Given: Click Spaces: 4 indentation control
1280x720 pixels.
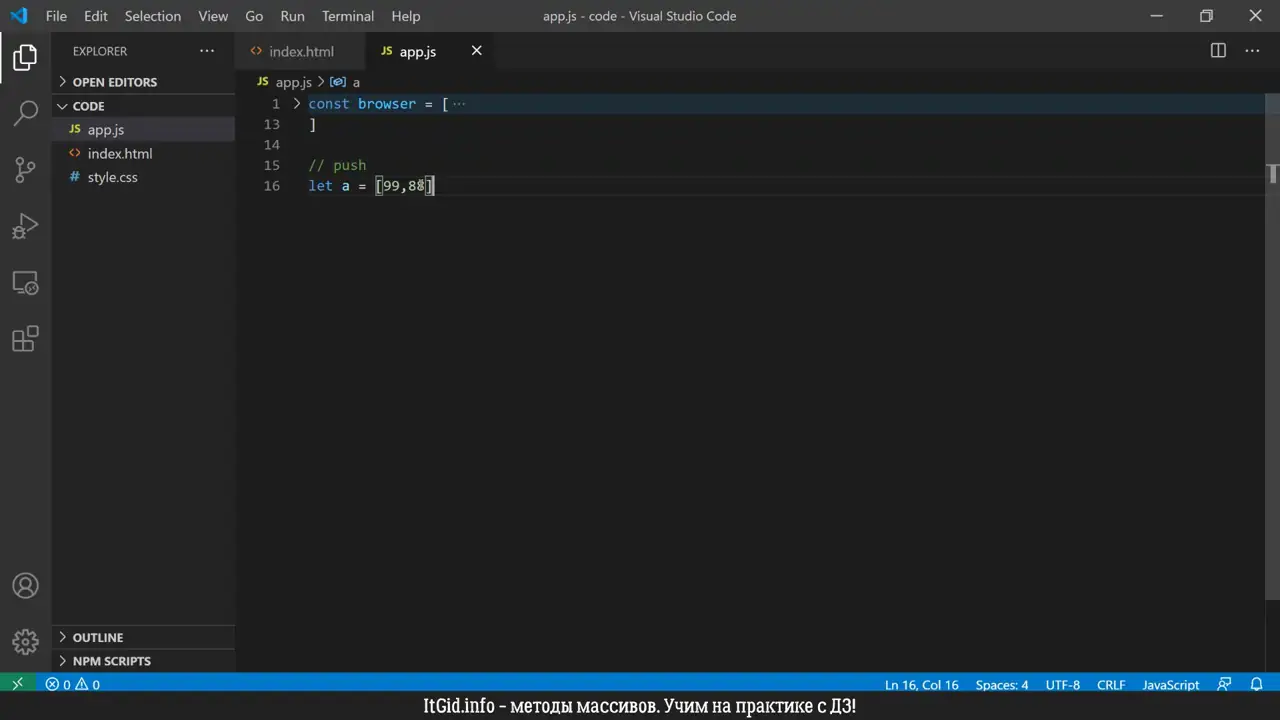Looking at the screenshot, I should coord(1001,684).
